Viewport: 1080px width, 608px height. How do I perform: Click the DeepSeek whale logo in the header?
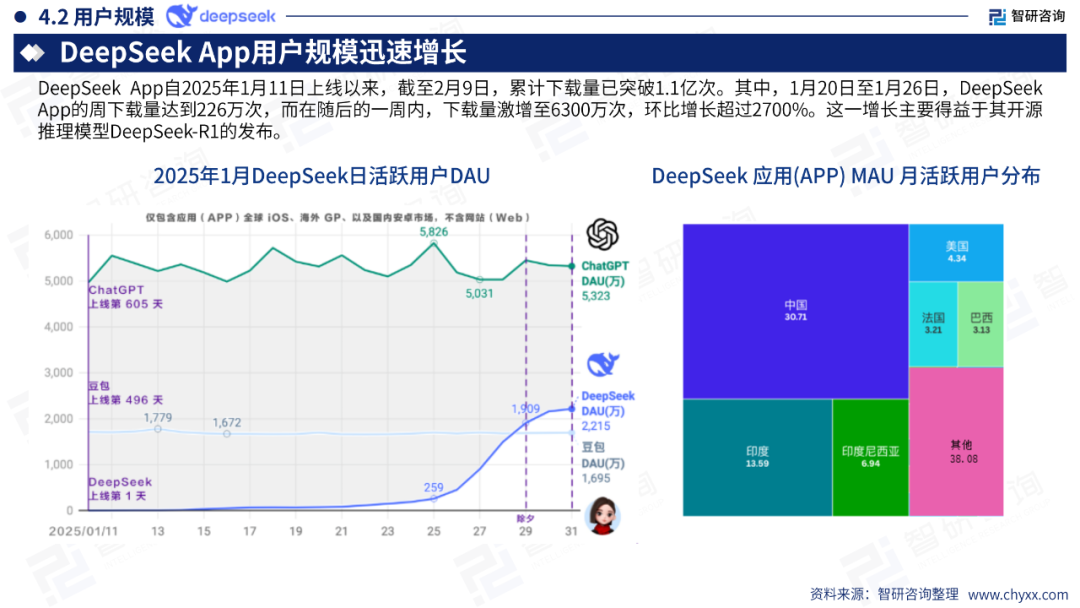pos(182,16)
